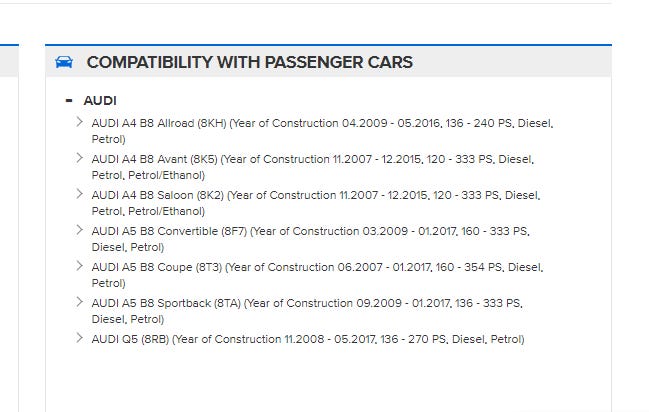Viewport: 649px width, 412px height.
Task: Click the AUDI brand label
Action: click(x=100, y=101)
